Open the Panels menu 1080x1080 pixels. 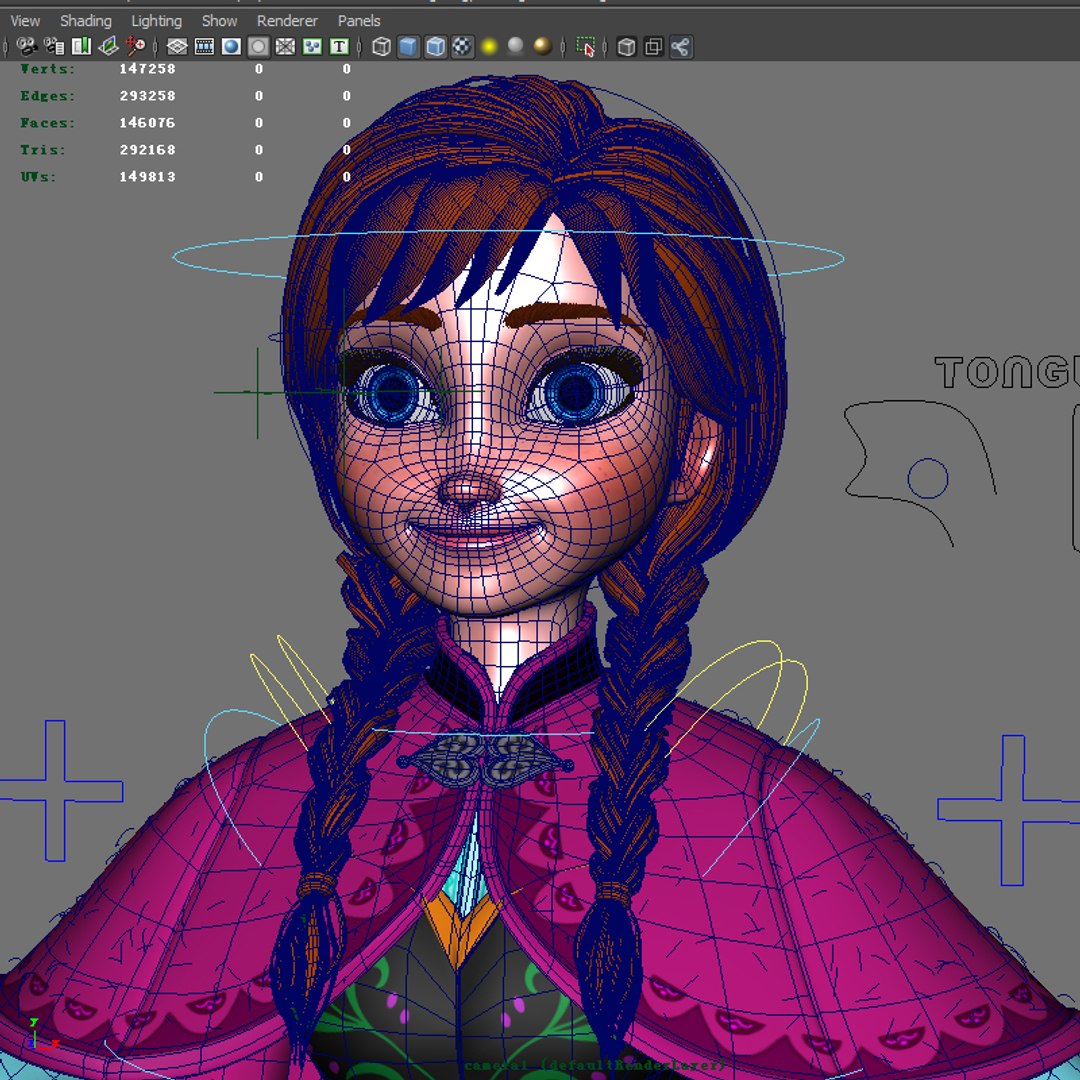point(359,21)
